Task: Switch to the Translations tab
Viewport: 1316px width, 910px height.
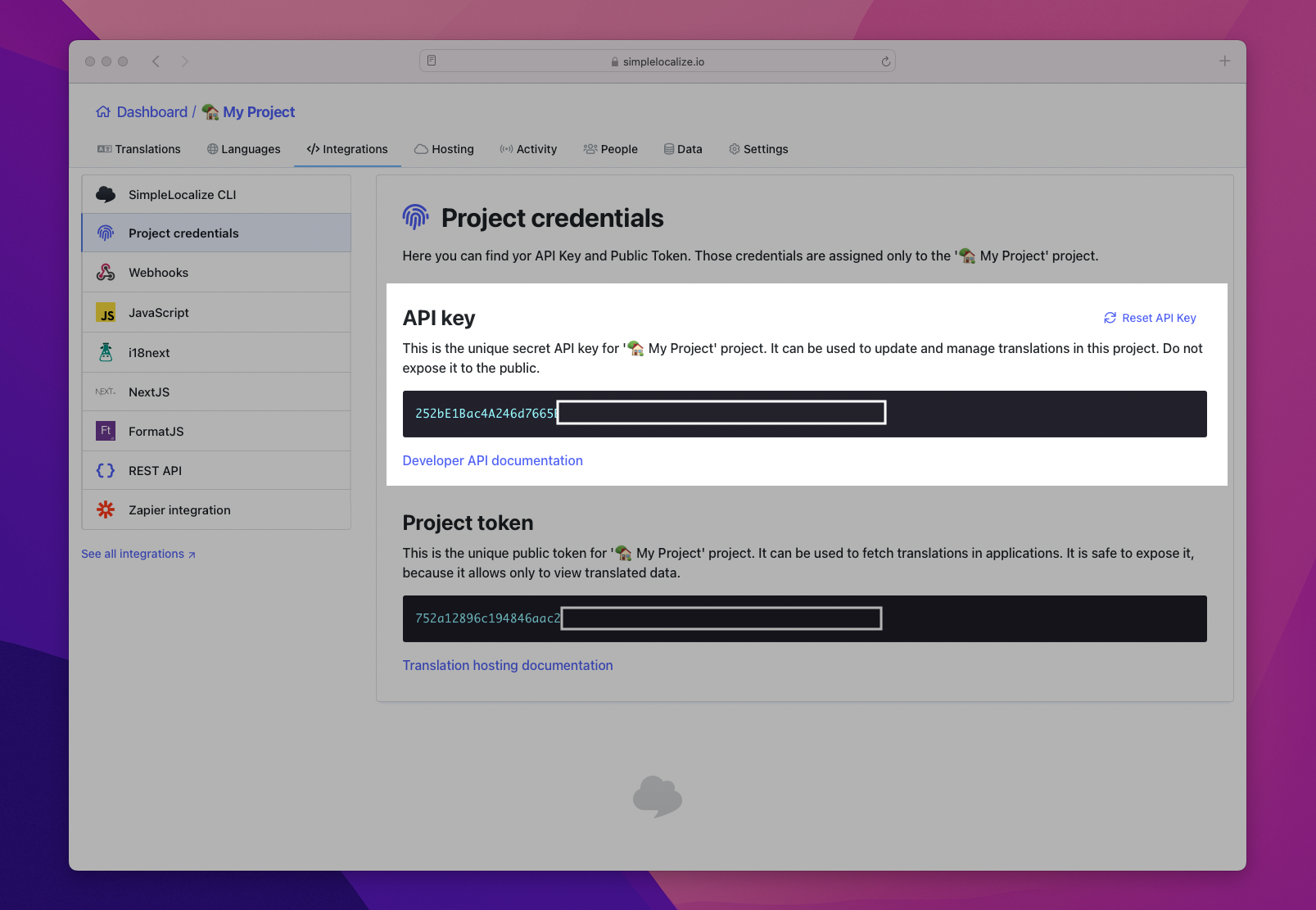Action: [138, 149]
